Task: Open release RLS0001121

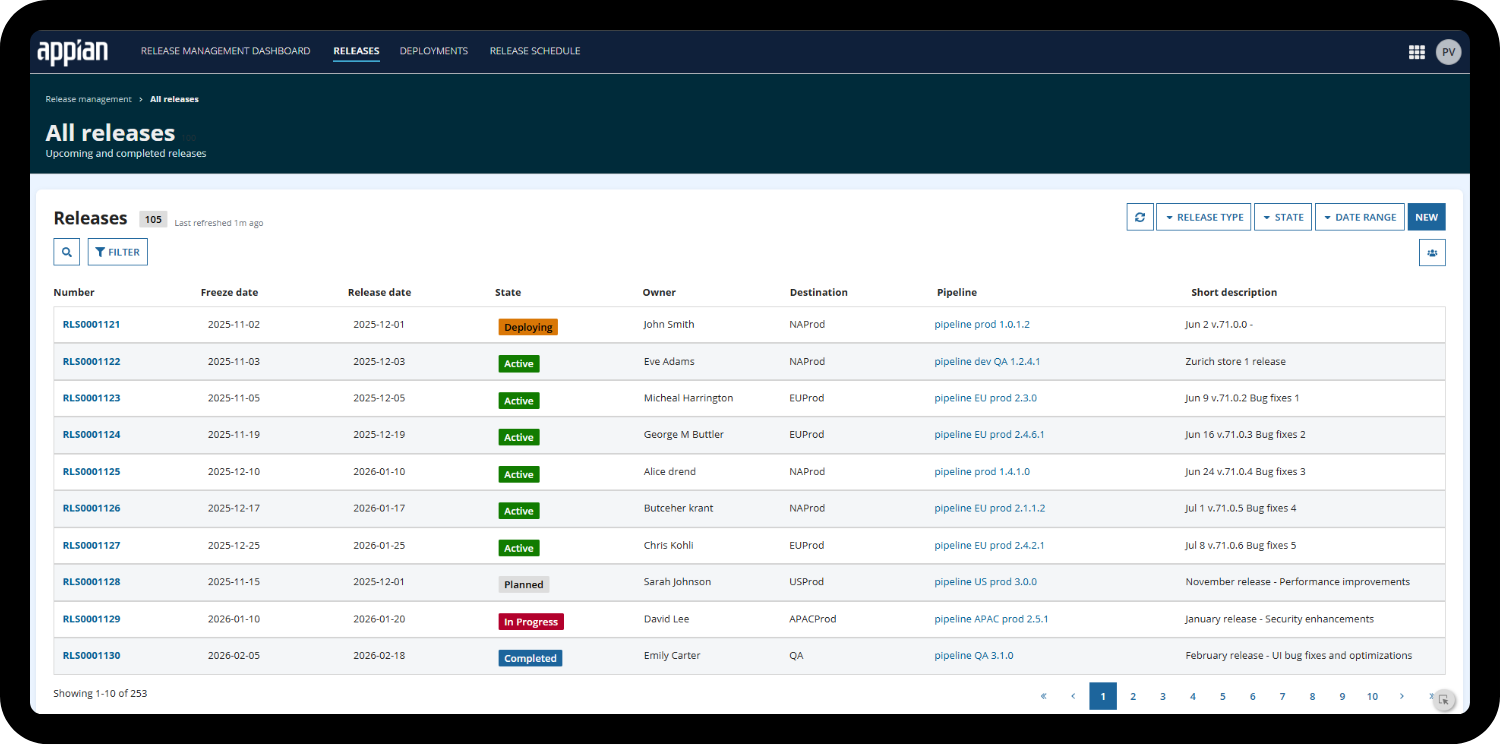Action: point(92,325)
